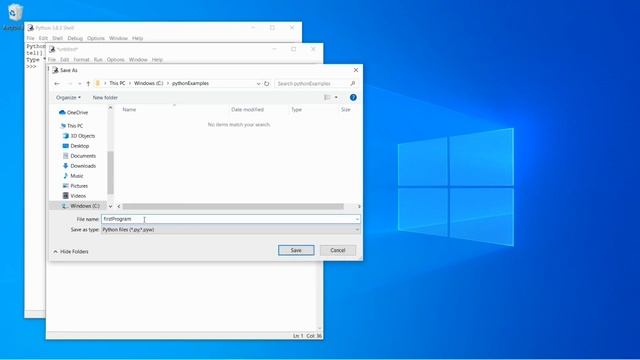Click the Documents folder icon
Image resolution: width=640 pixels, height=360 pixels.
tap(65, 156)
